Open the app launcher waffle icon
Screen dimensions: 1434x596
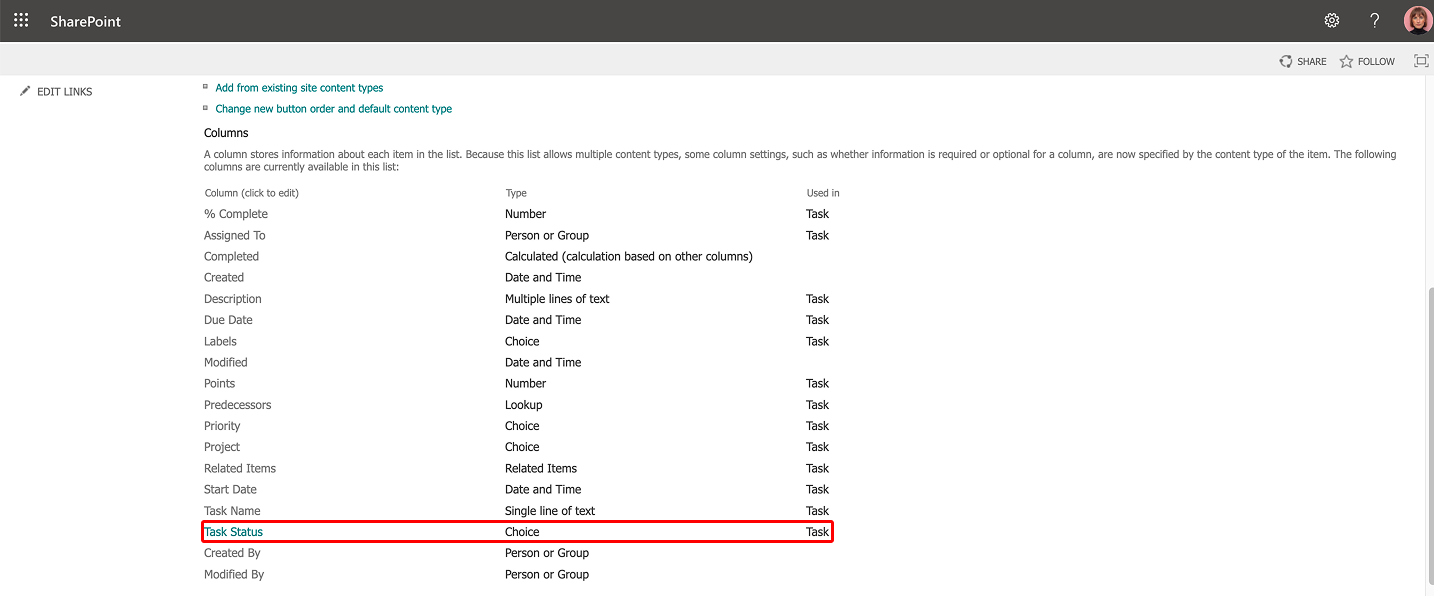tap(21, 21)
